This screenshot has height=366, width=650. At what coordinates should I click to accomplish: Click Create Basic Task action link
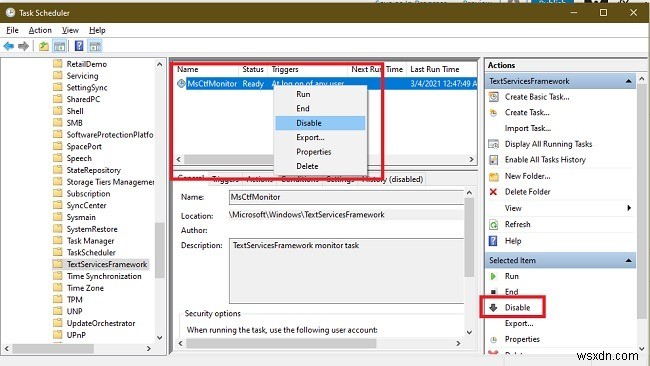click(x=537, y=97)
